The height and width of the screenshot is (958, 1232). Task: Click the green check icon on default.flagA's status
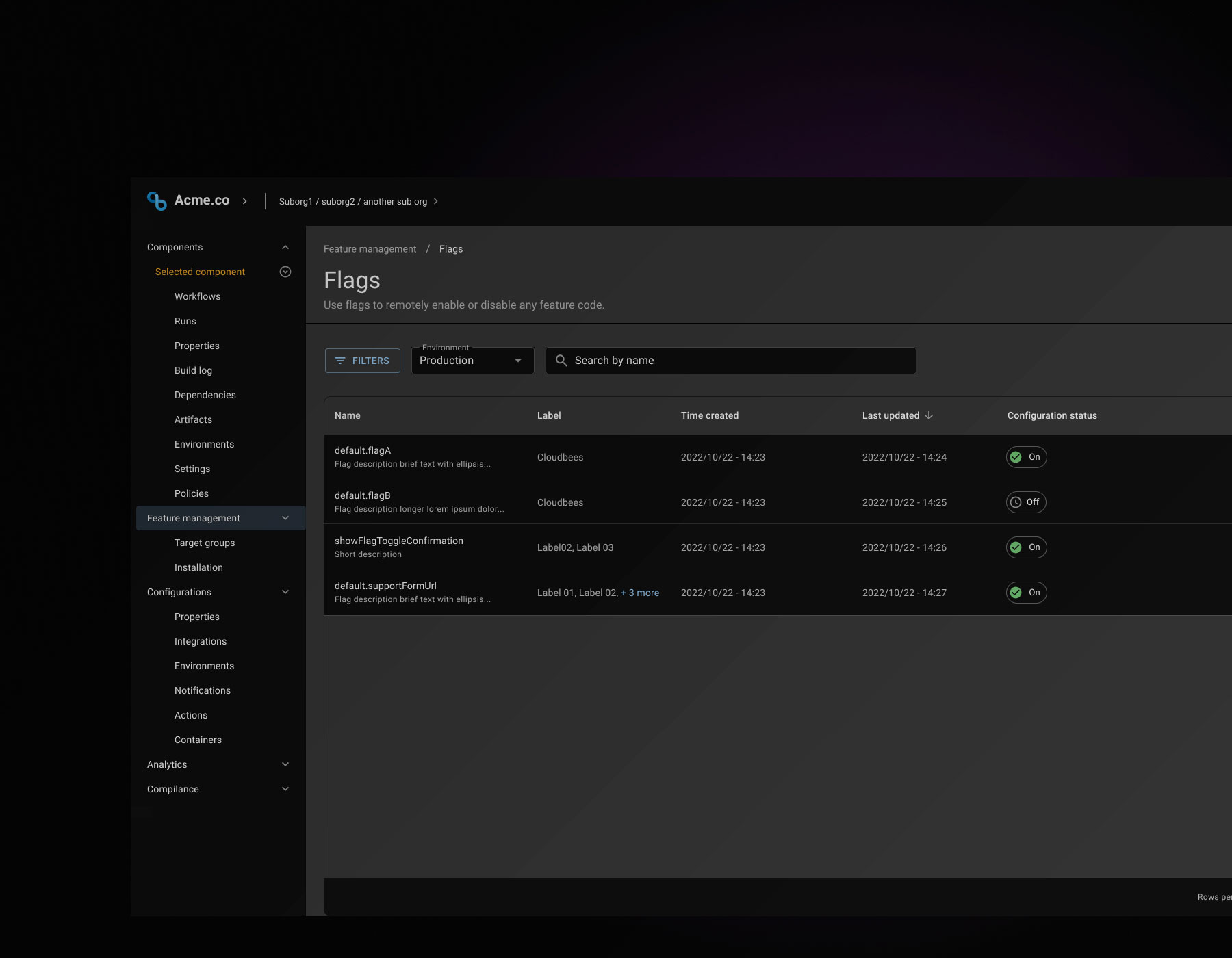pos(1016,457)
